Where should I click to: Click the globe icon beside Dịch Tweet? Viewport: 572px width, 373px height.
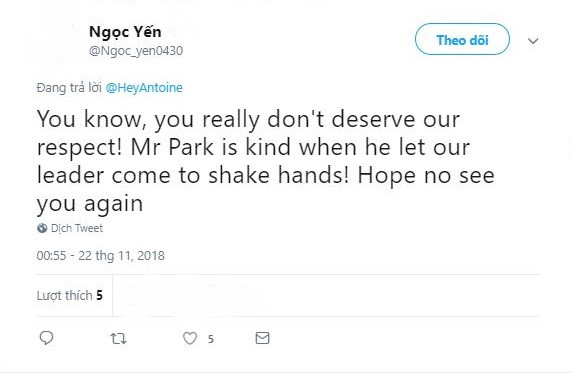pos(42,228)
